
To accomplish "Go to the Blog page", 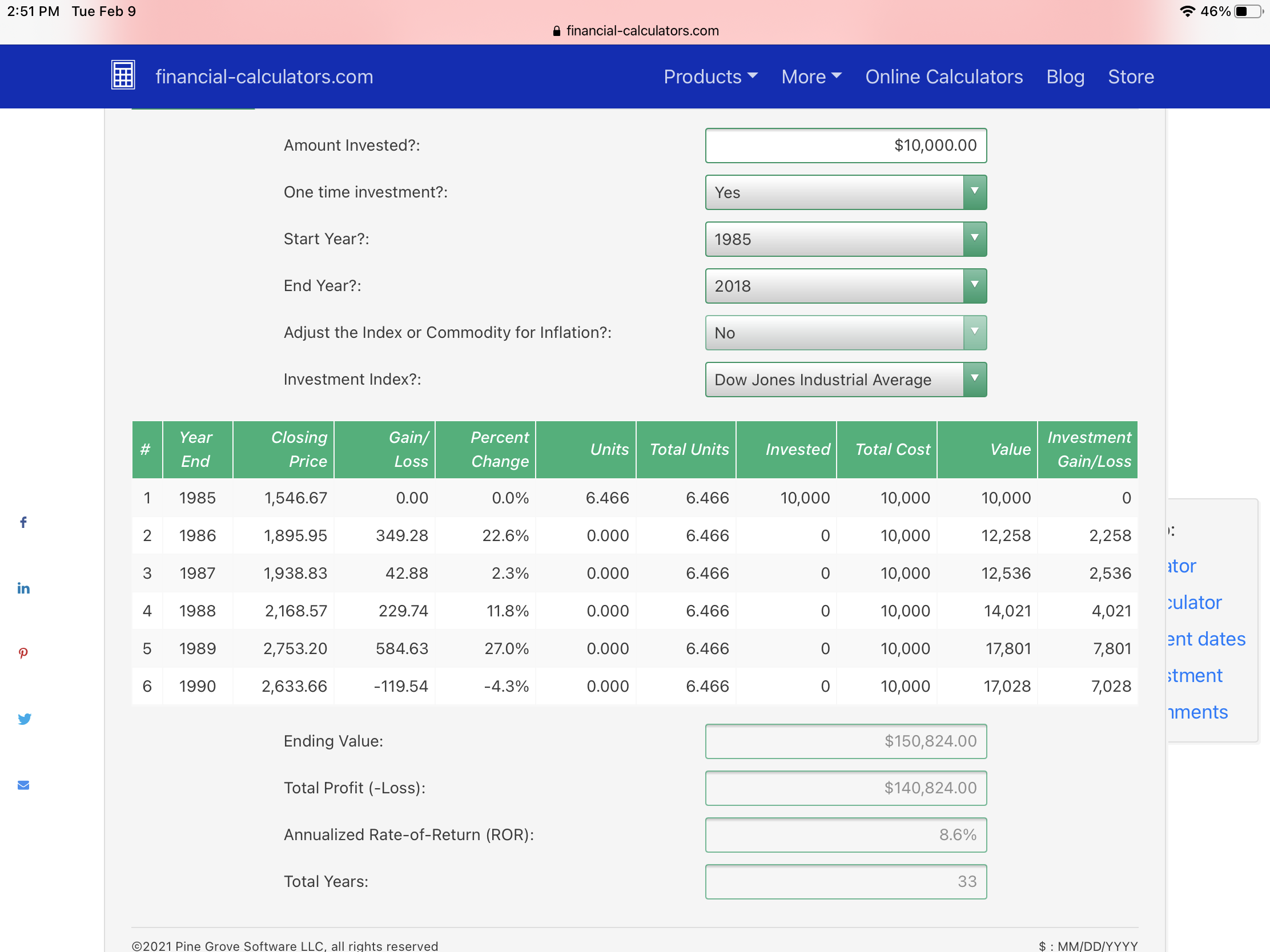I will coord(1065,76).
